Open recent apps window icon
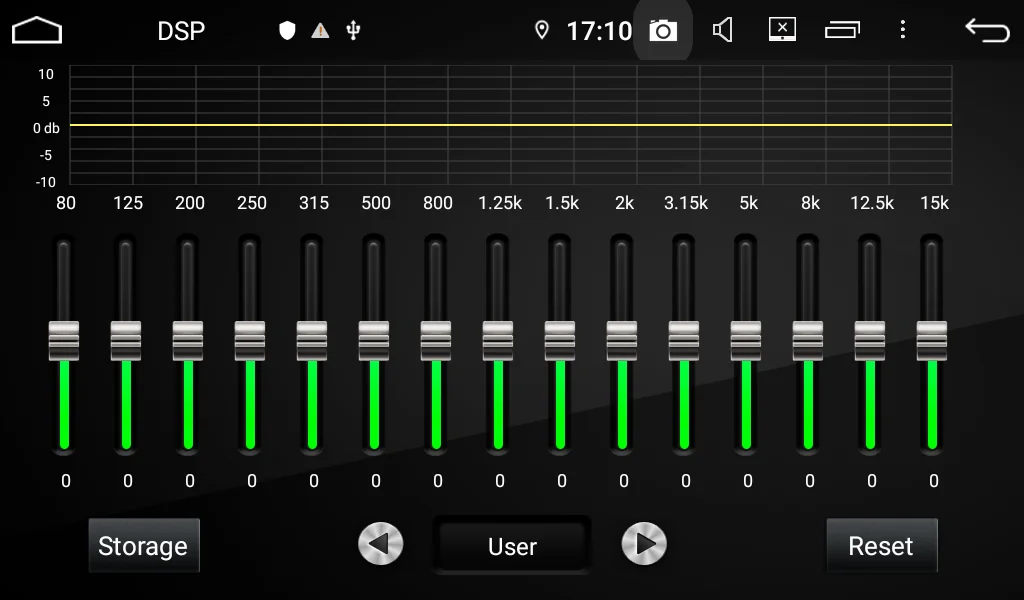Screen dimensions: 1024x600 [x=842, y=31]
